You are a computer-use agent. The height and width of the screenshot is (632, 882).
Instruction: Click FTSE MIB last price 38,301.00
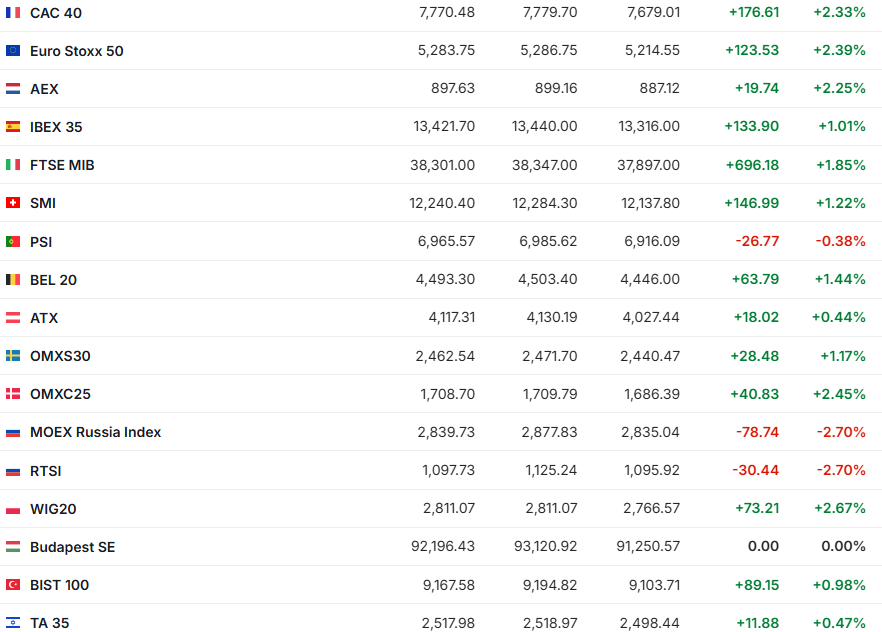tap(442, 165)
